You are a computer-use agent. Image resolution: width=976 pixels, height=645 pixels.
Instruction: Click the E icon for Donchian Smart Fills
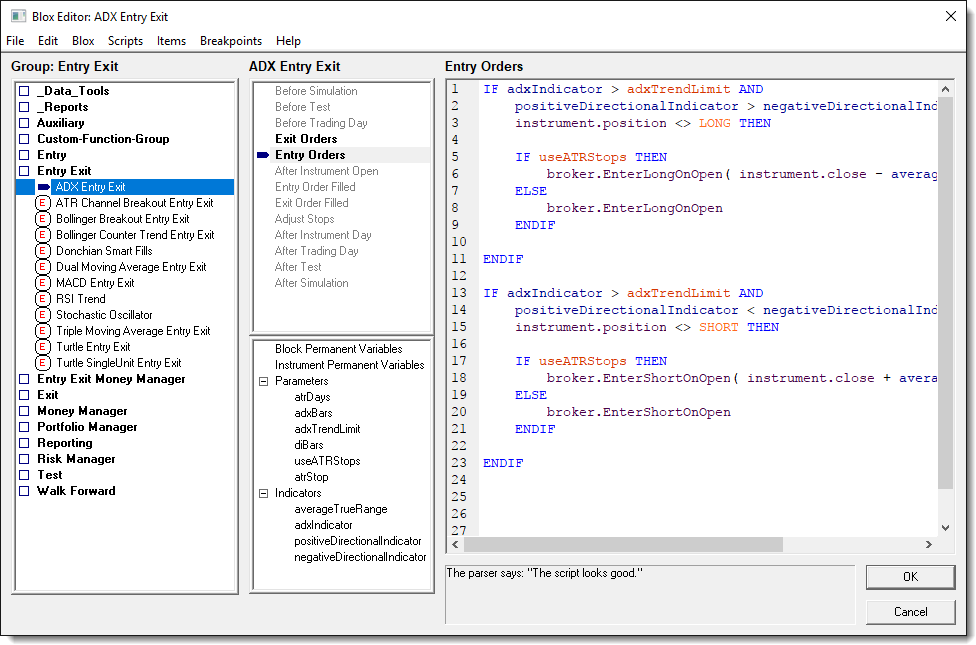pos(43,251)
